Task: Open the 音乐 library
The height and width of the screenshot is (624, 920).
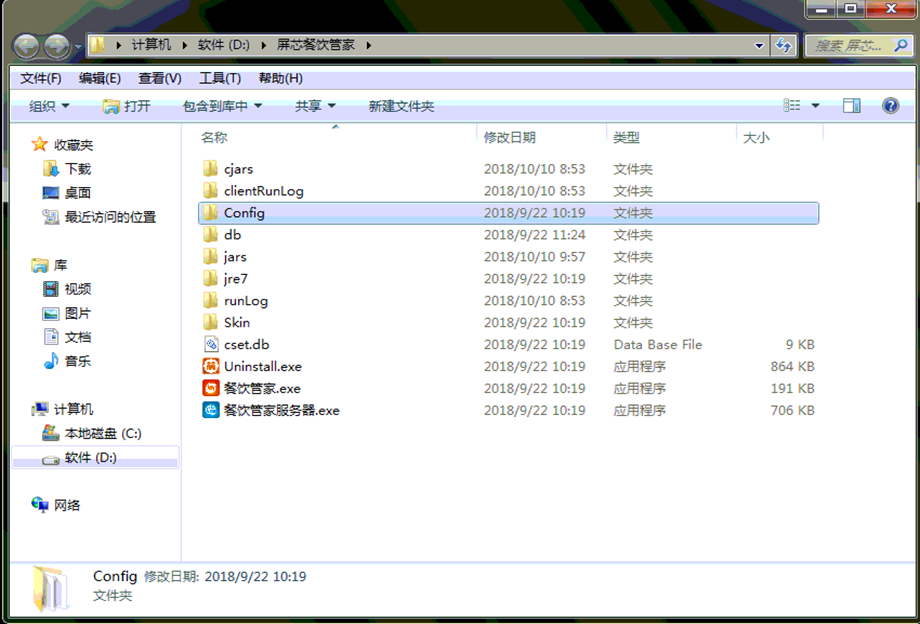Action: coord(78,361)
